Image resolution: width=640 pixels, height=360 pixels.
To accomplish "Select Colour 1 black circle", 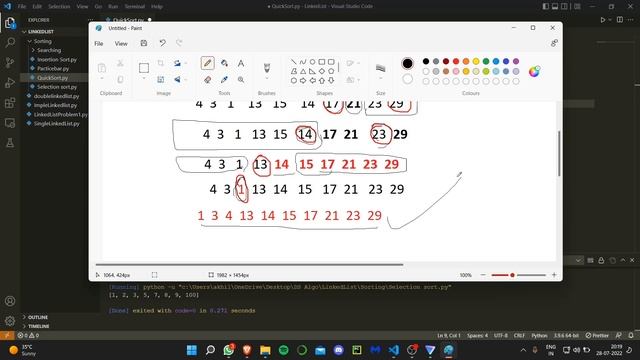I will click(407, 63).
